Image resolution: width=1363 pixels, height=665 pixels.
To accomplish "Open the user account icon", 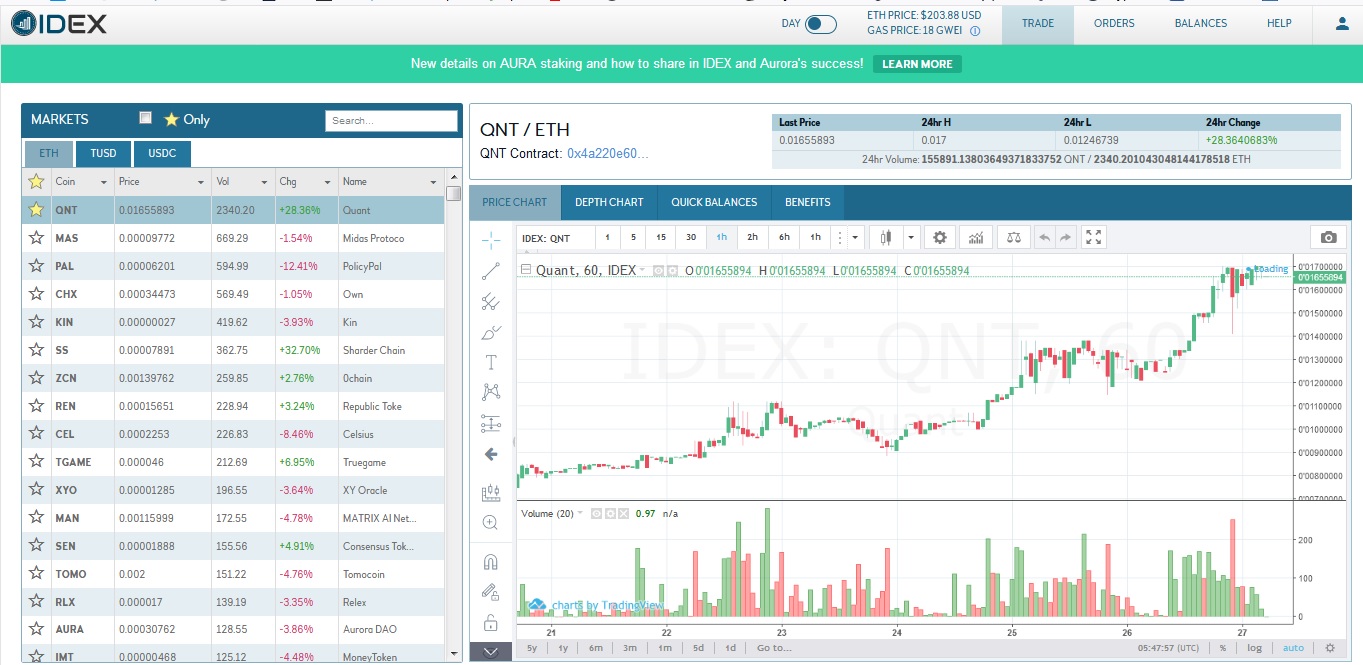I will coord(1342,23).
